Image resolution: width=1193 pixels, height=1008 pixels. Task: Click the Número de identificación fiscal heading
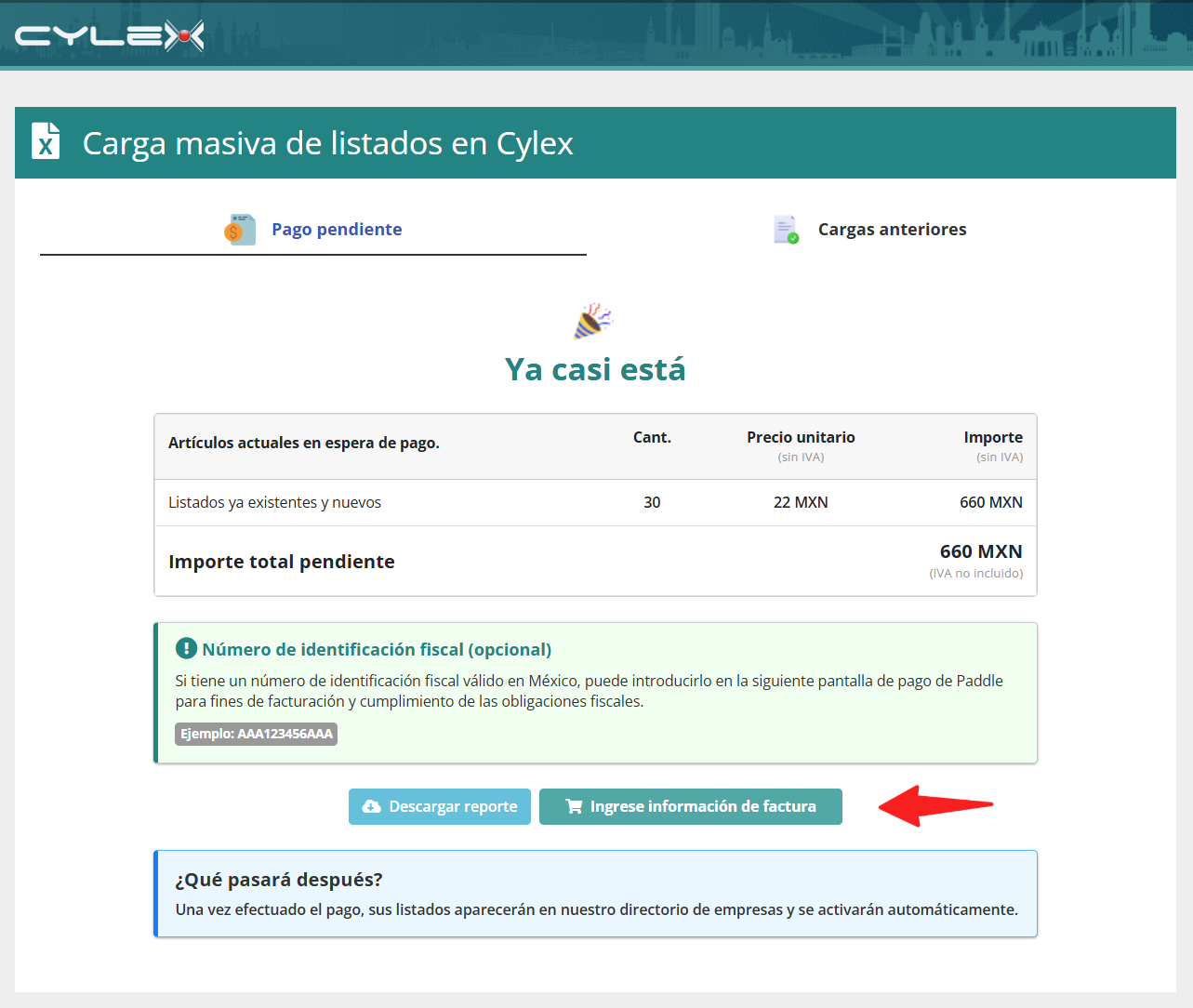377,649
